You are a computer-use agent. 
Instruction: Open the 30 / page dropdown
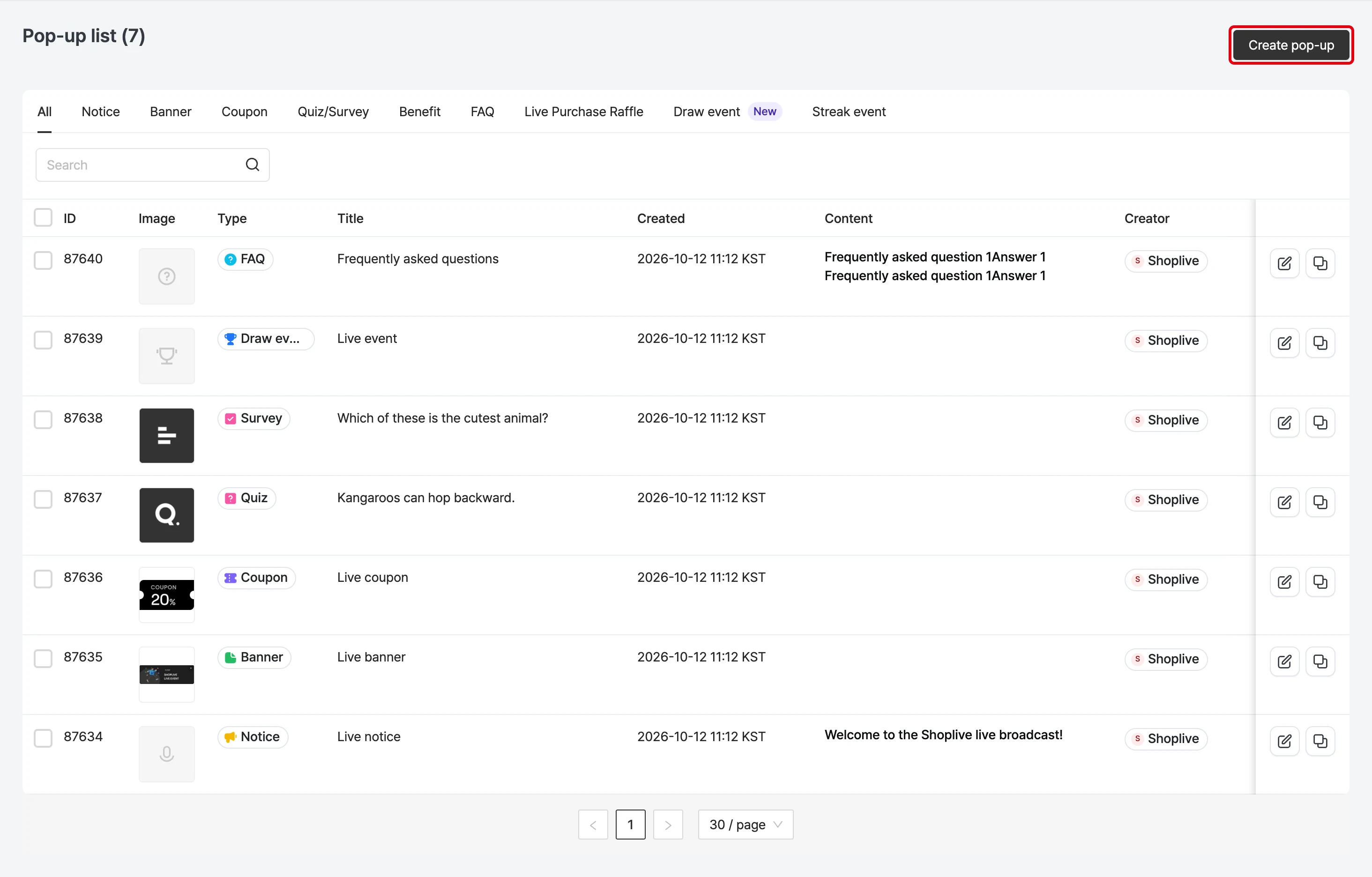[x=745, y=825]
